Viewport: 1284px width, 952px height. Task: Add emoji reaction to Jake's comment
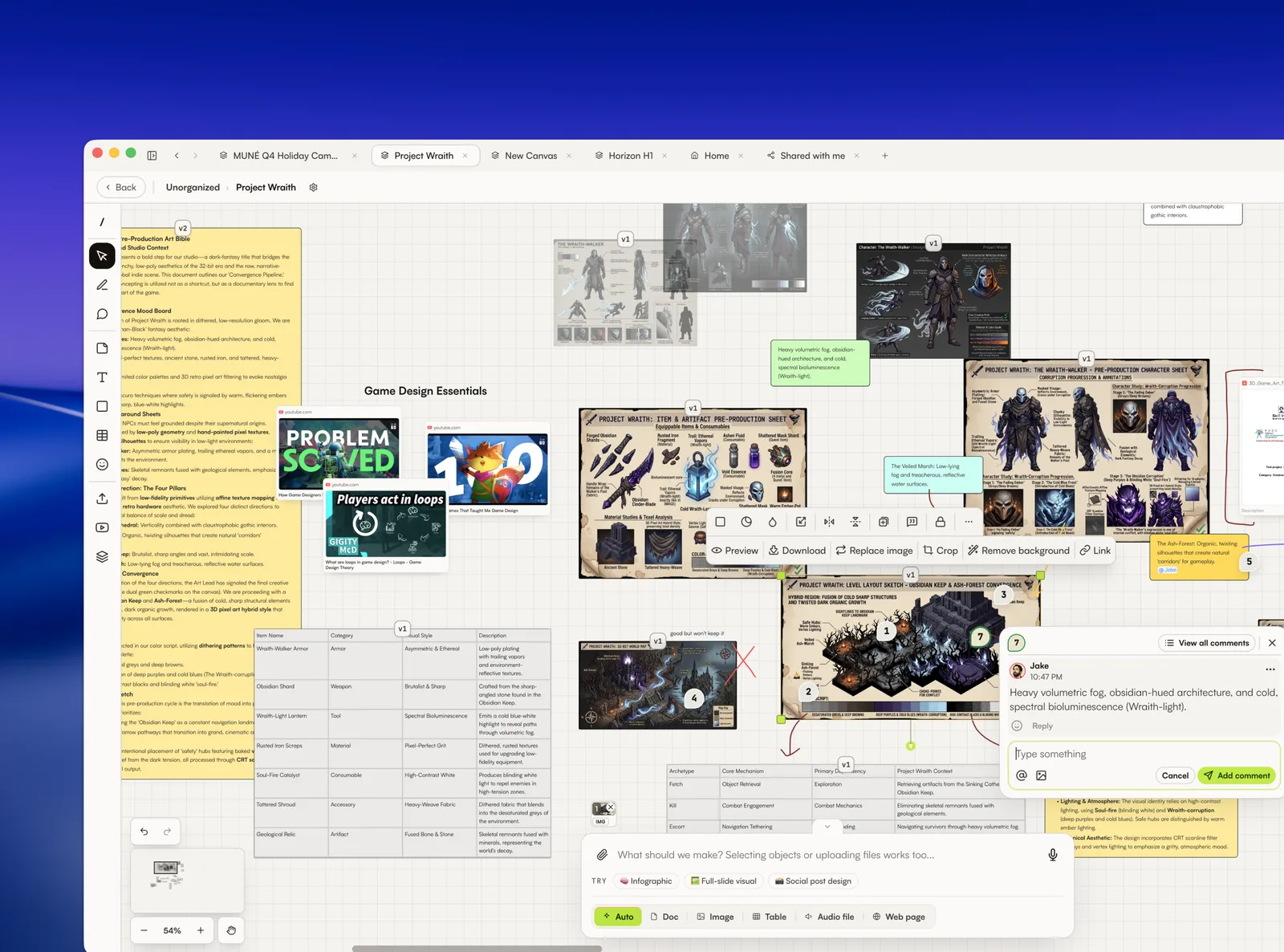pos(1017,726)
